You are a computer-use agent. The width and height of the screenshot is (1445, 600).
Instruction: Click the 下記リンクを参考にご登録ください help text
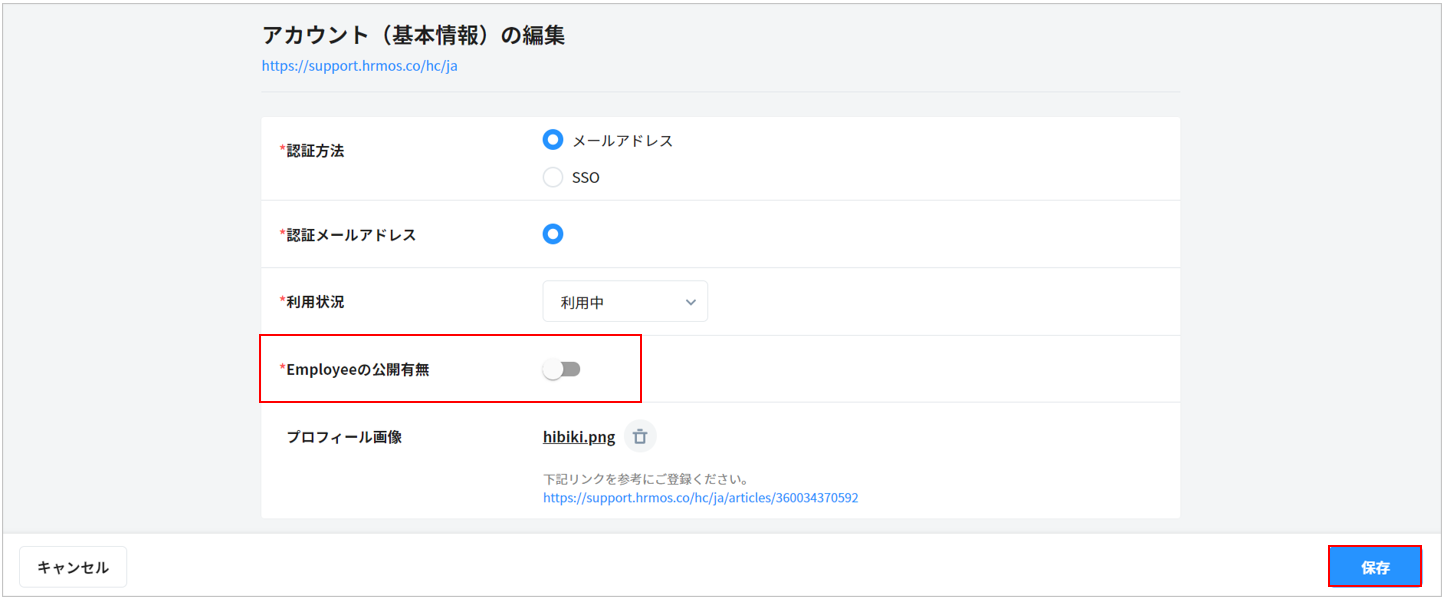[x=646, y=479]
